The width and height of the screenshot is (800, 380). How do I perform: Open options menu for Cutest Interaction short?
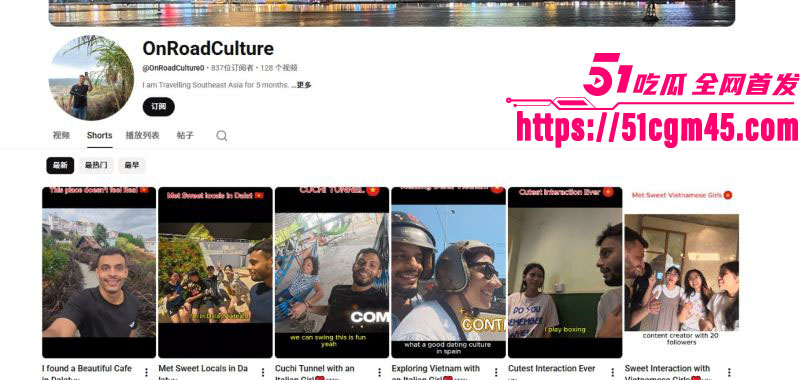(612, 372)
